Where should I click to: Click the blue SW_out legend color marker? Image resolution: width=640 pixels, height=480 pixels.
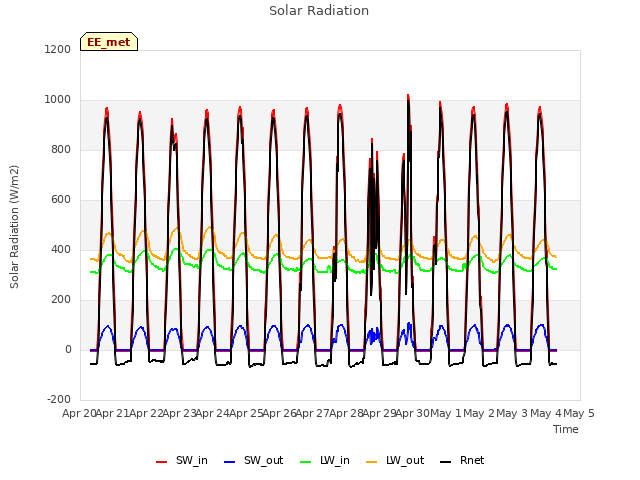[x=230, y=462]
